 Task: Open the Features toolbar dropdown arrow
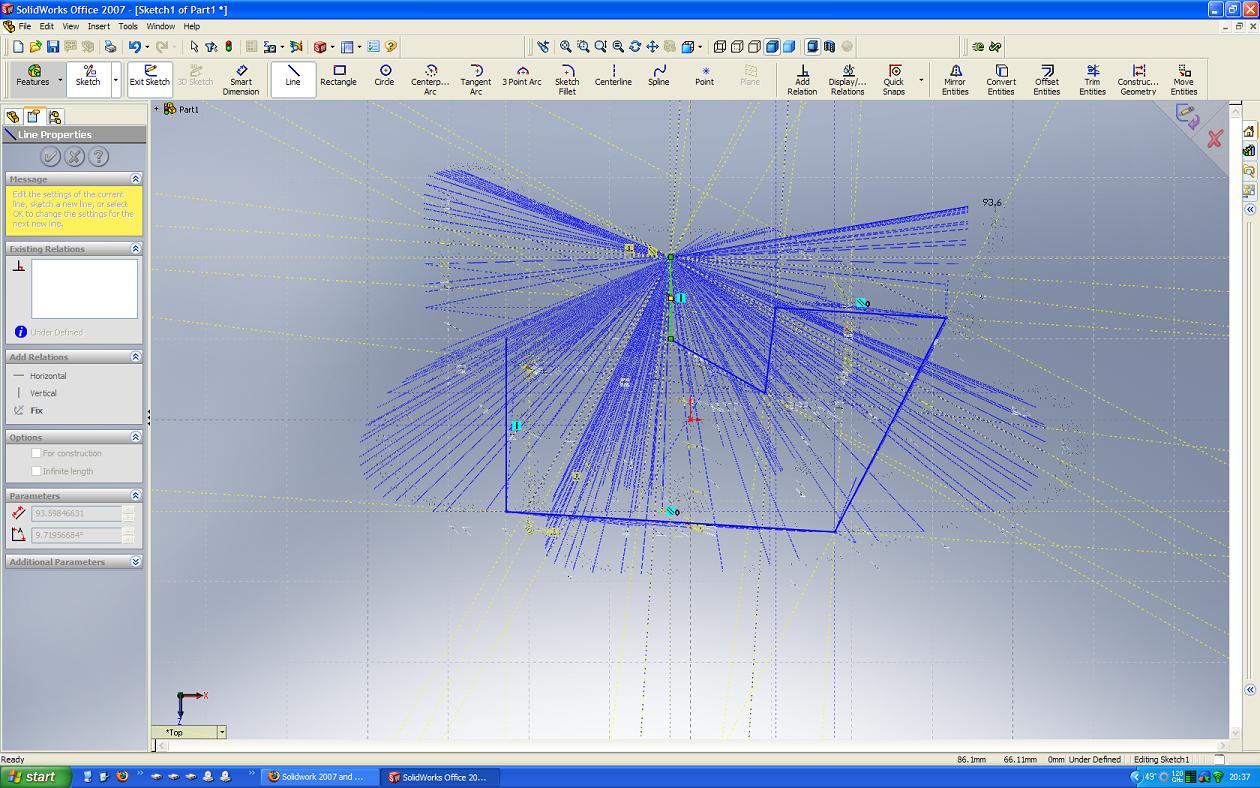pos(60,80)
